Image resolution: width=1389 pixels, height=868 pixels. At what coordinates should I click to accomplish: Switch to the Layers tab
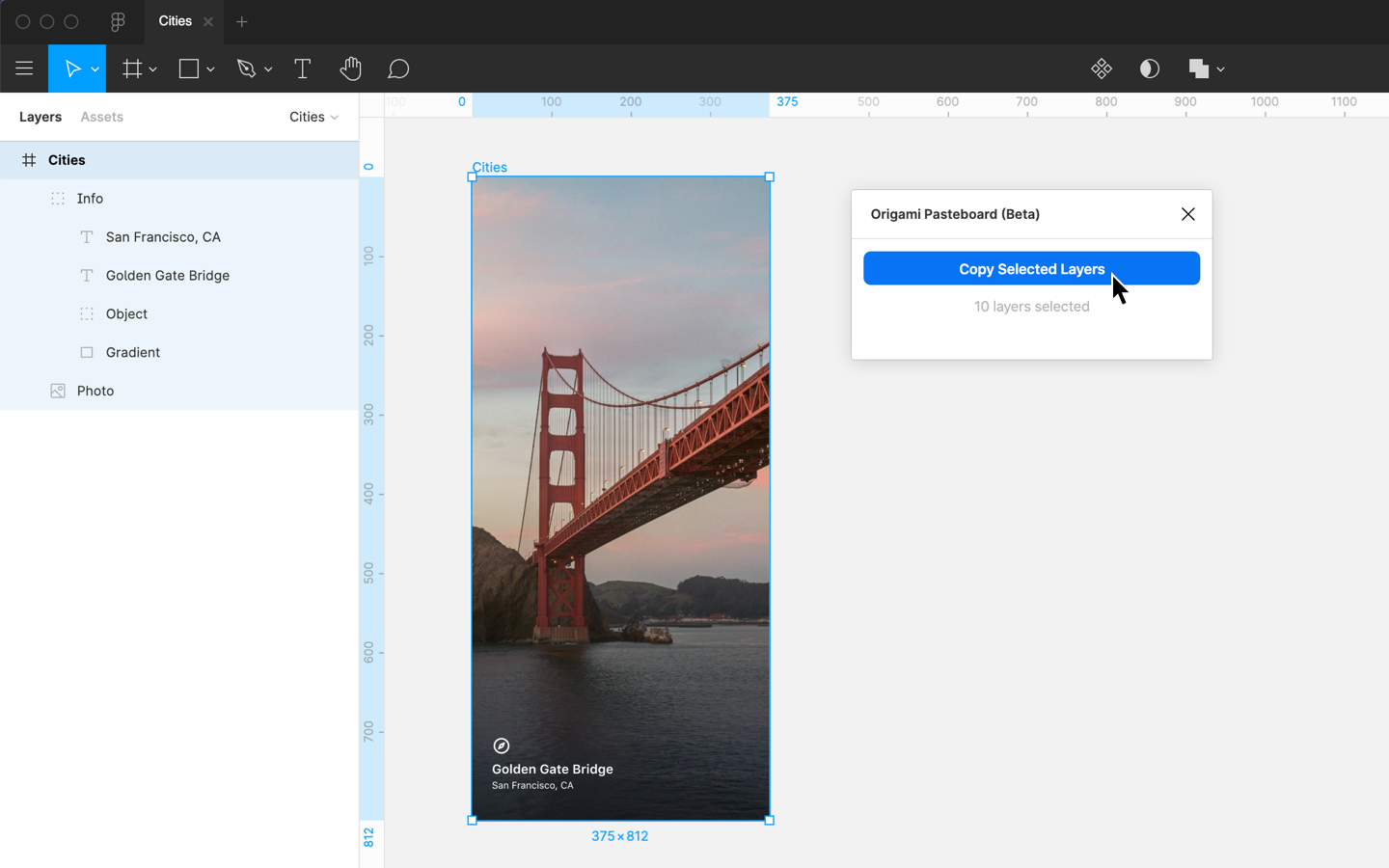tap(41, 117)
